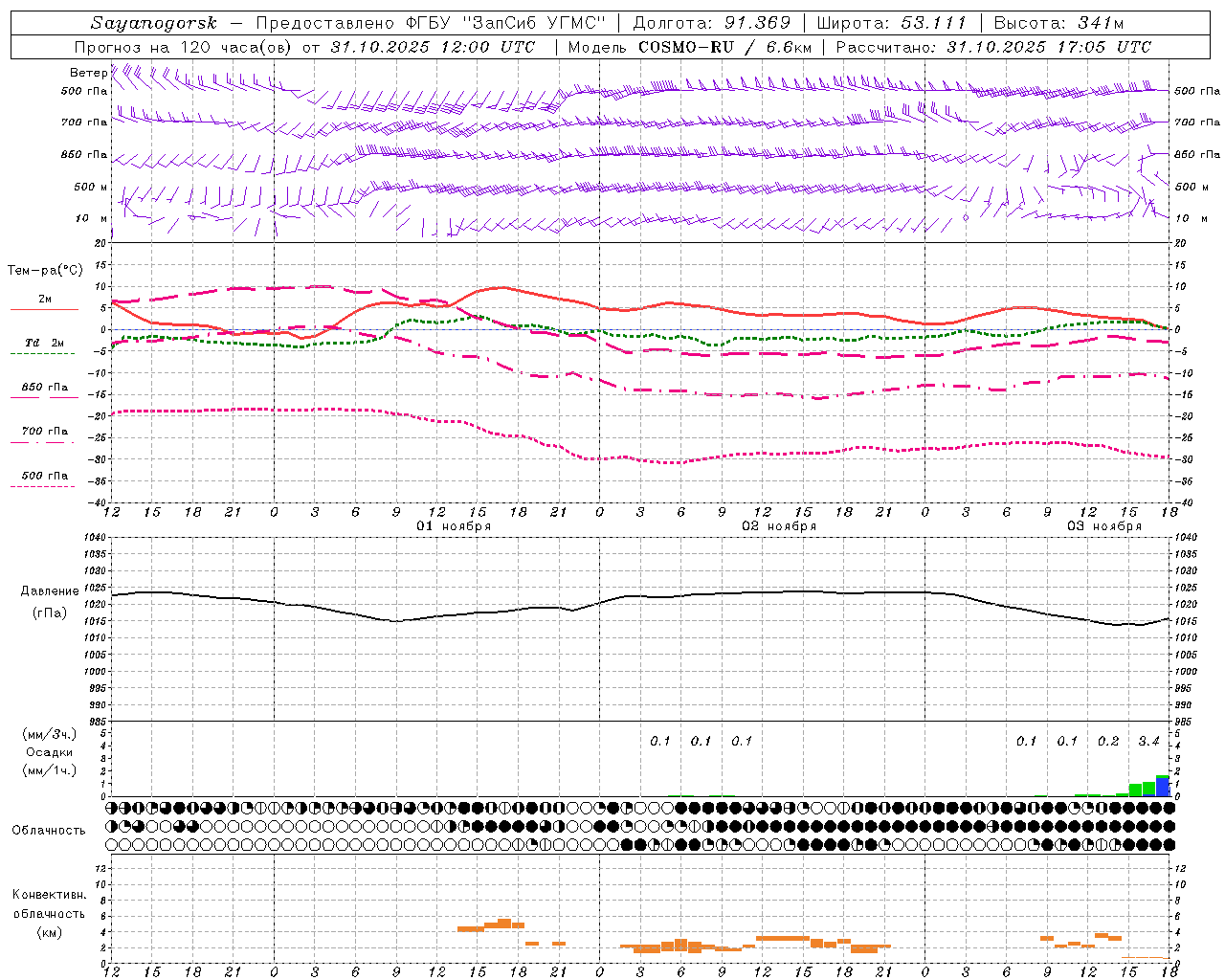The width and height of the screenshot is (1225, 980).
Task: Click the 'Td 2м' dew point legend
Action: tap(45, 343)
